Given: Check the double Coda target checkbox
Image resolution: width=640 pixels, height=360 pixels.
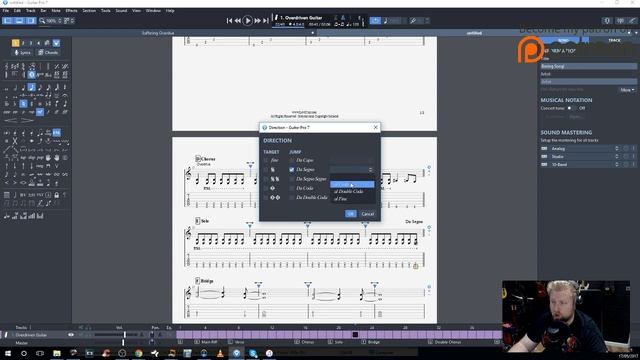Looking at the screenshot, I should pyautogui.click(x=266, y=198).
